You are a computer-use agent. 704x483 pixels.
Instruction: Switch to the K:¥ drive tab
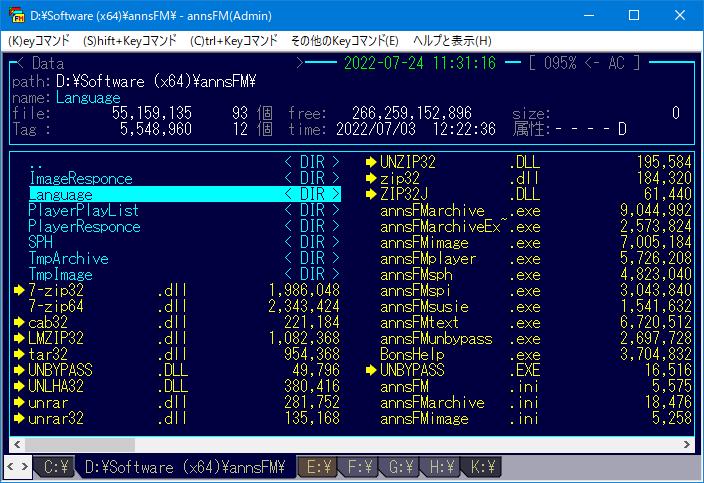pyautogui.click(x=483, y=467)
